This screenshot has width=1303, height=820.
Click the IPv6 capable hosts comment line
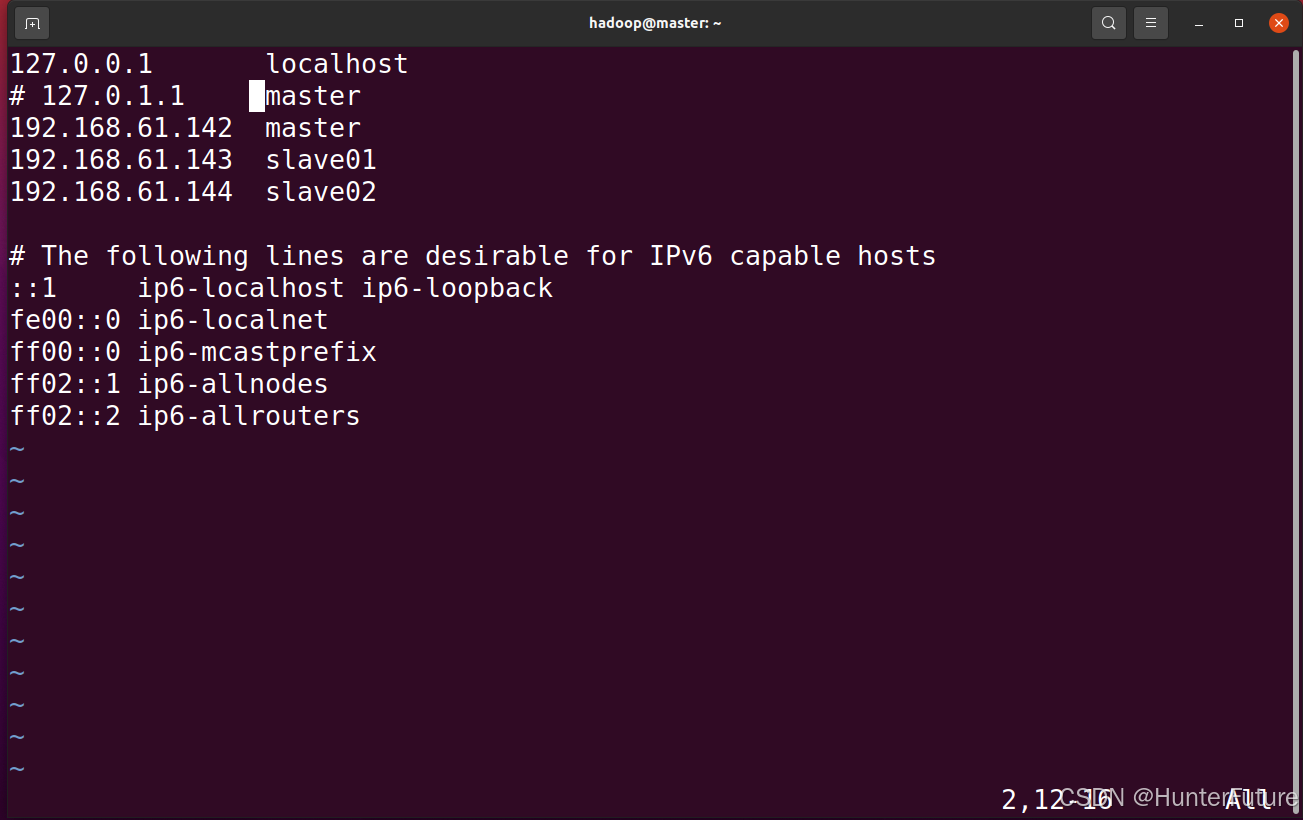[x=473, y=256]
